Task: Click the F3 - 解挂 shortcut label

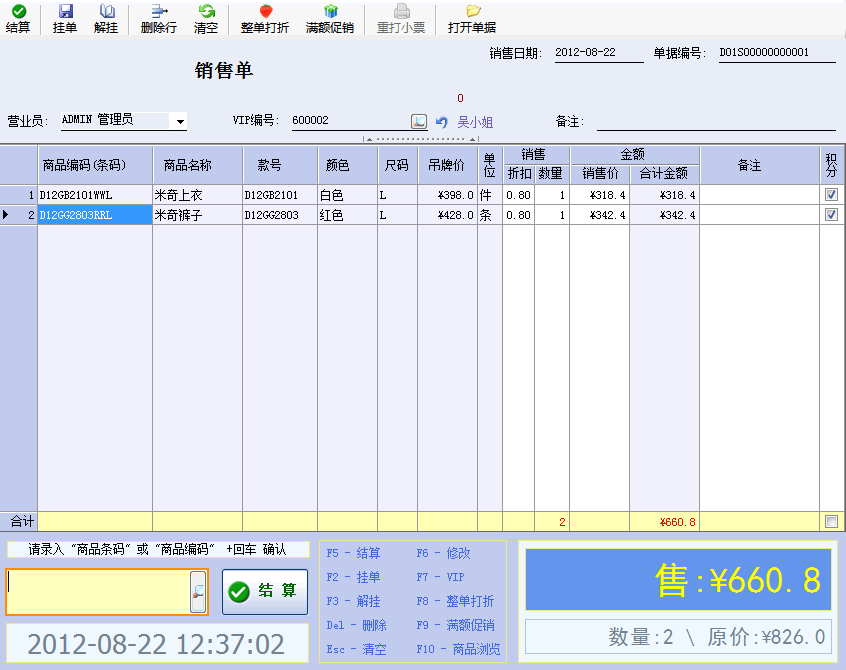Action: [x=353, y=601]
